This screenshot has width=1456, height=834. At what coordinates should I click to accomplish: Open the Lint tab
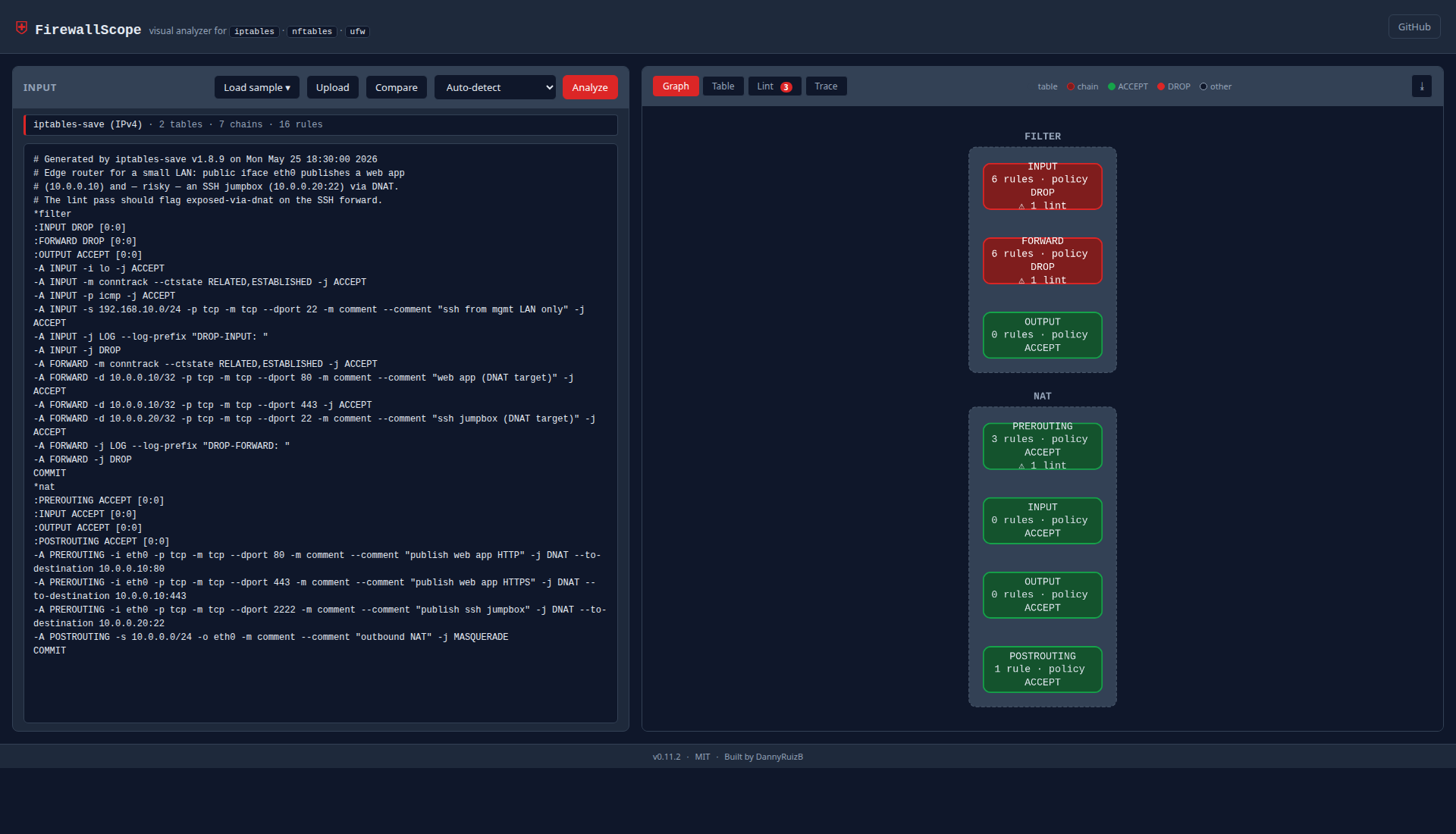[774, 86]
